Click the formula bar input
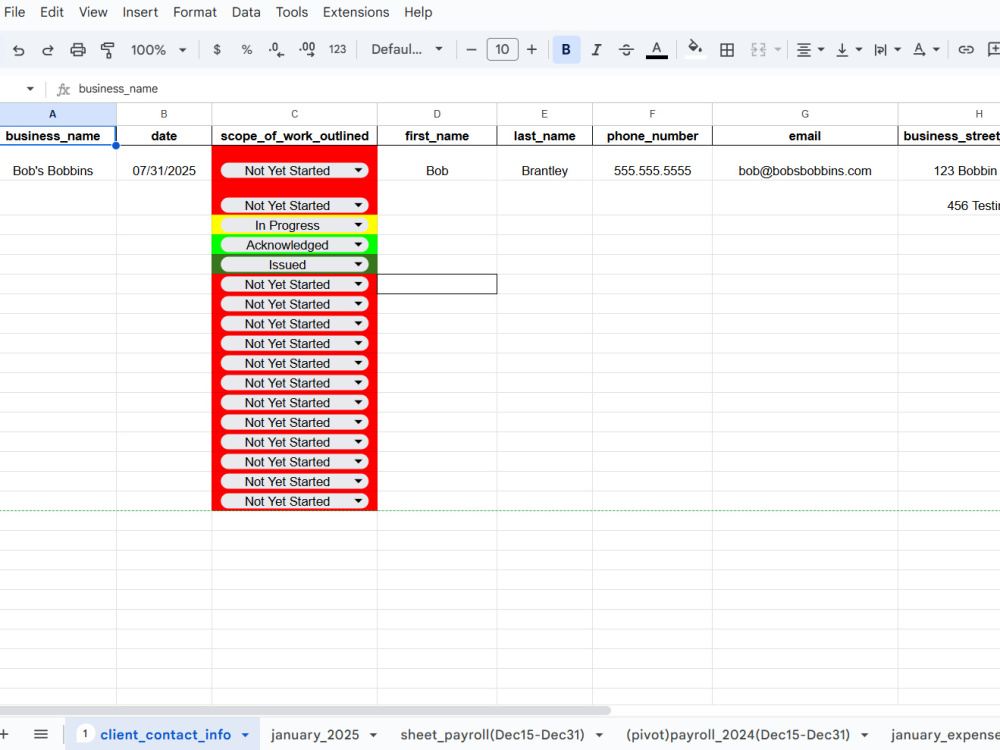Image resolution: width=1000 pixels, height=750 pixels. [536, 89]
